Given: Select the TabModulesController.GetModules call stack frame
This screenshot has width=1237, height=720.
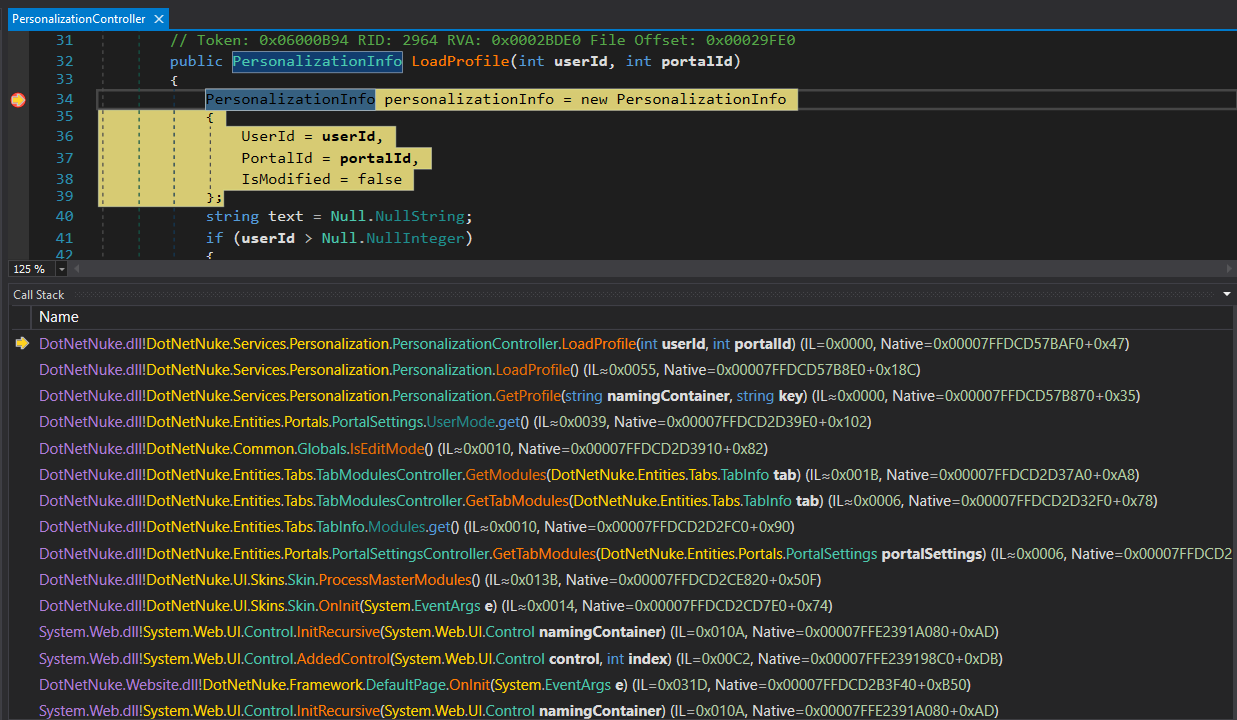Looking at the screenshot, I should 589,475.
